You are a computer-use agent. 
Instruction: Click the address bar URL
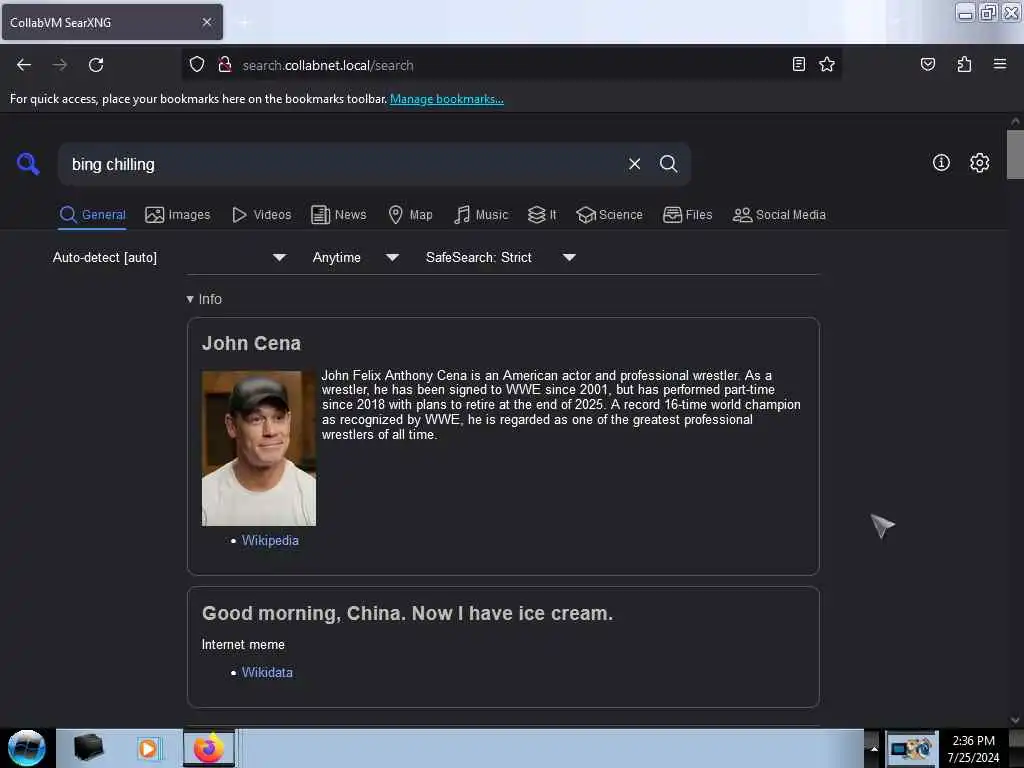tap(327, 65)
